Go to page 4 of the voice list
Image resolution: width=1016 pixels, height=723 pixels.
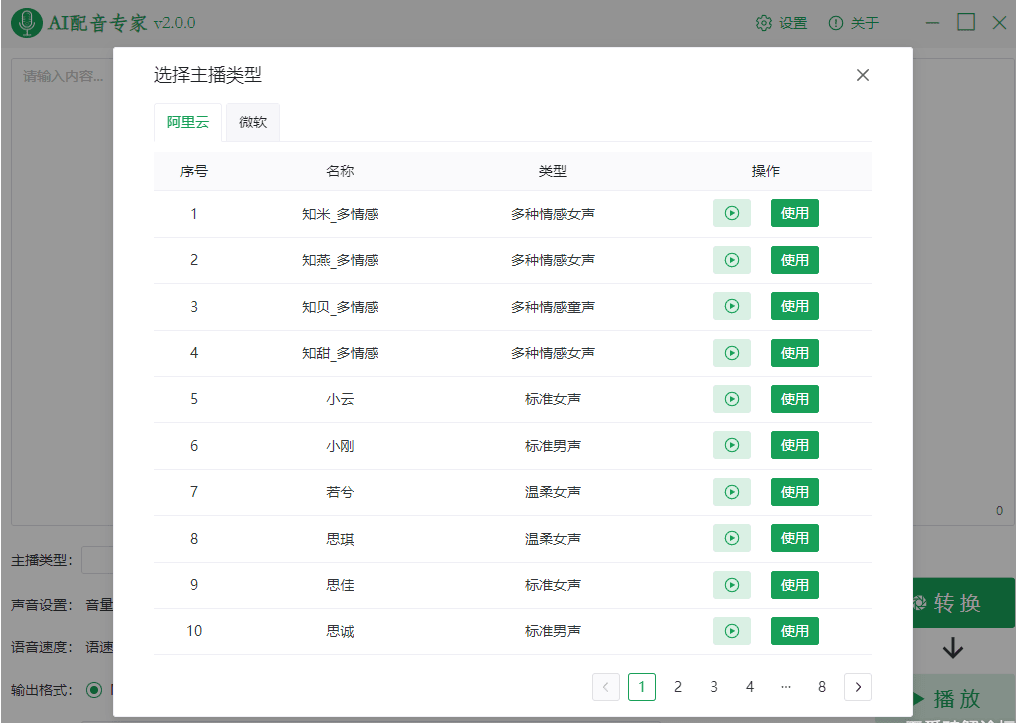click(x=750, y=687)
